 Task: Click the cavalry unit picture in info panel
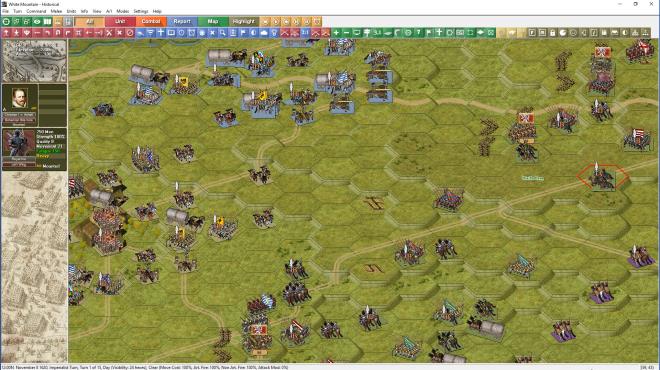coord(19,143)
